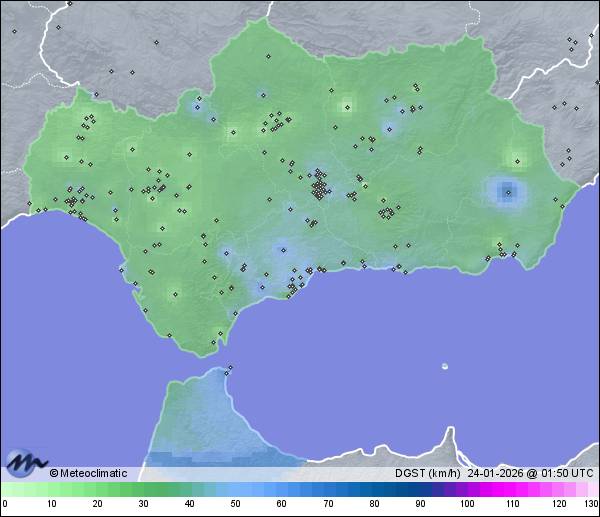Click the © Meteoclimatic copyright text
Image resolution: width=600 pixels, height=517 pixels.
(x=93, y=473)
